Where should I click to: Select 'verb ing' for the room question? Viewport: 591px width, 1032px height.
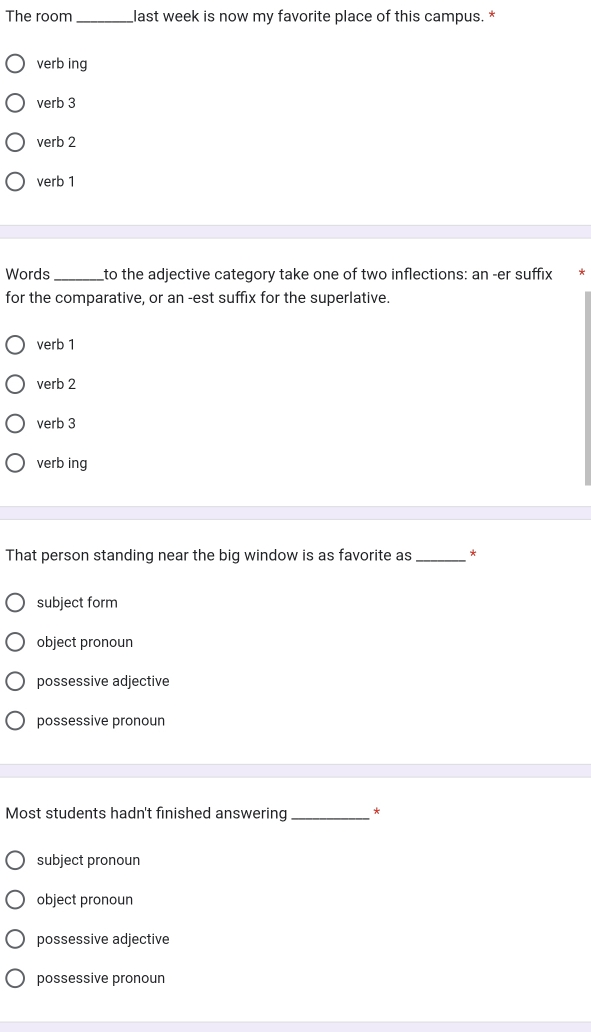(x=15, y=64)
